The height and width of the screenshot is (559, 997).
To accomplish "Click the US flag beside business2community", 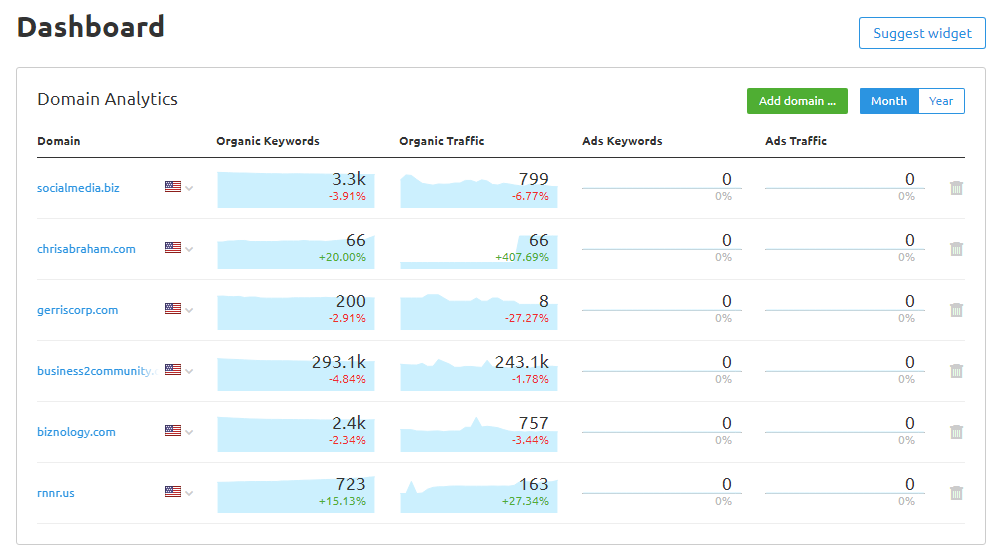I will 173,370.
